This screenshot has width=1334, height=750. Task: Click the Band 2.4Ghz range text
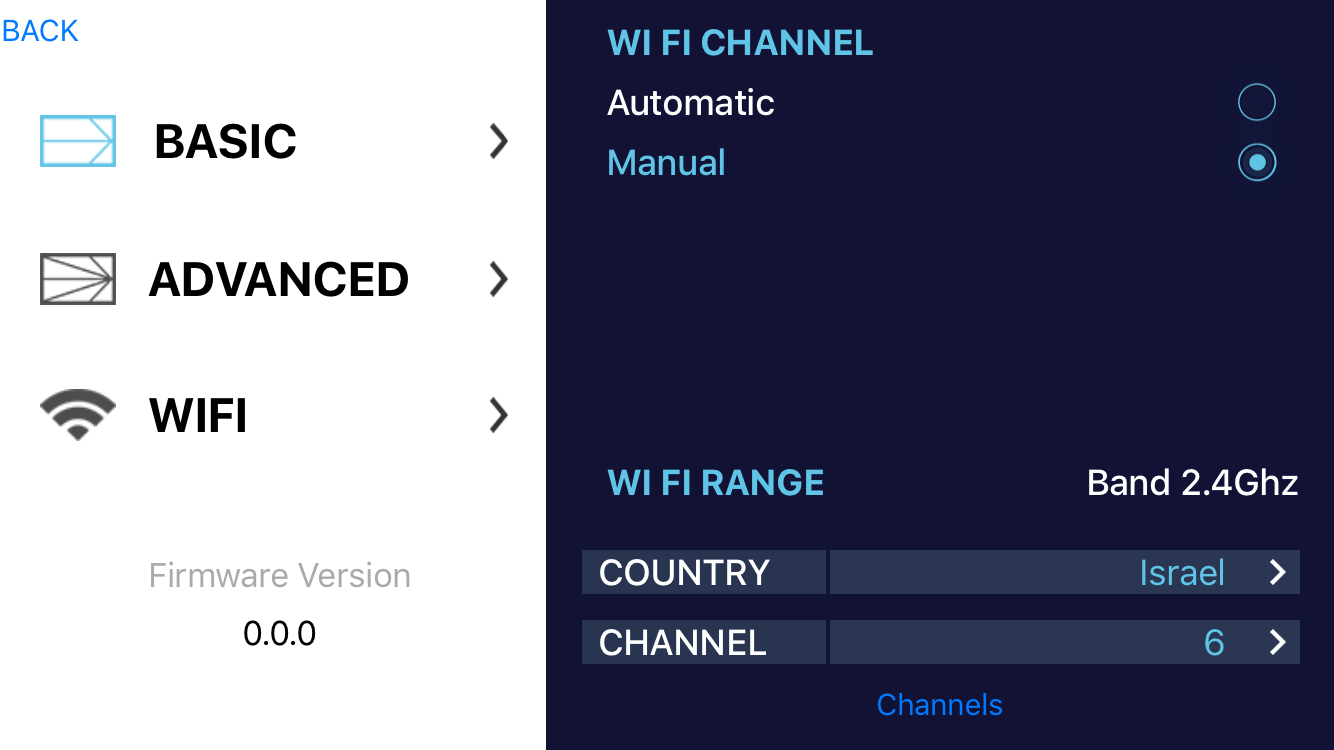tap(1192, 483)
